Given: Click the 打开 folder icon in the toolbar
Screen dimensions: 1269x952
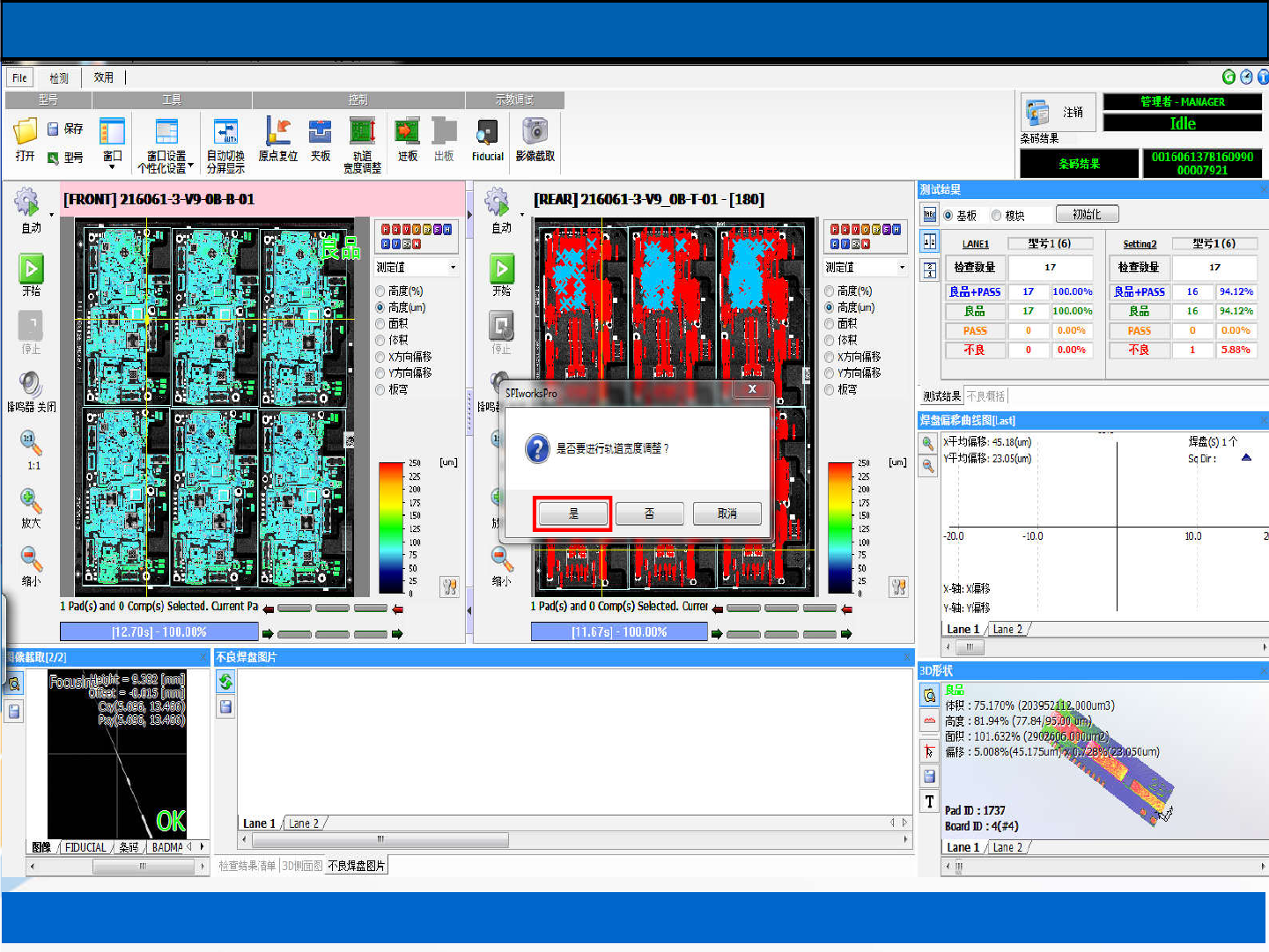Looking at the screenshot, I should (x=25, y=133).
